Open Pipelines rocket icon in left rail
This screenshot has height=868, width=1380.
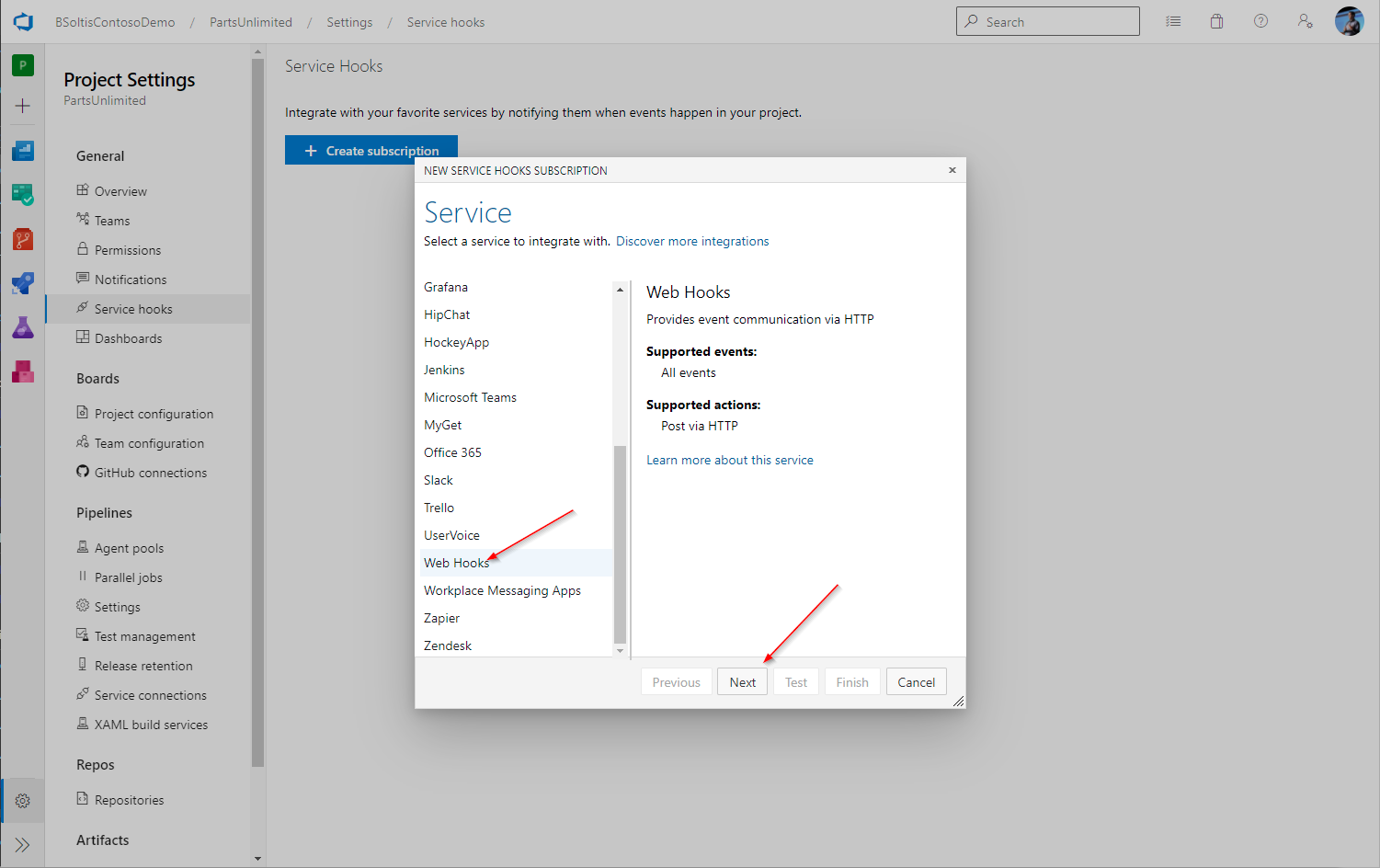point(23,283)
